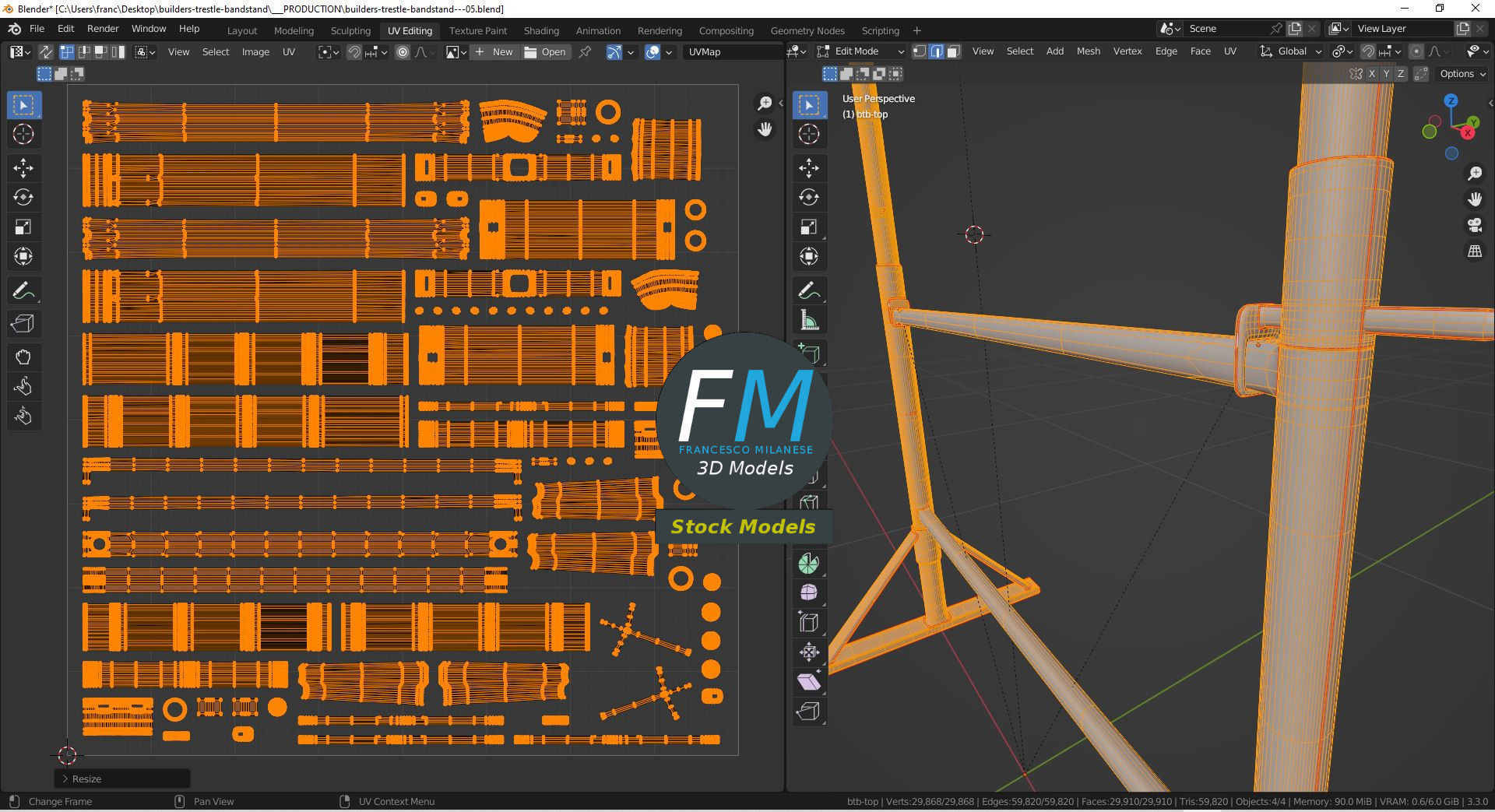
Task: Select the Relax tool in UV editor
Action: [23, 387]
